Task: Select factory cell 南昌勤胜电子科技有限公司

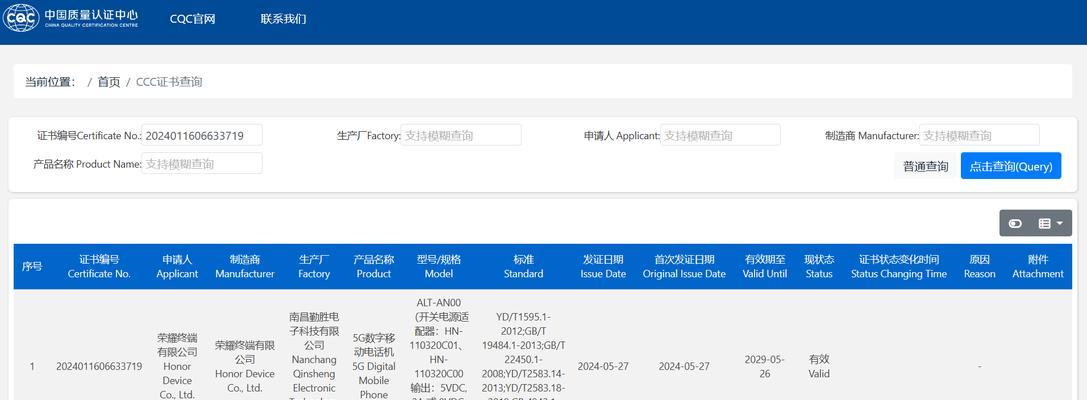Action: tap(314, 354)
